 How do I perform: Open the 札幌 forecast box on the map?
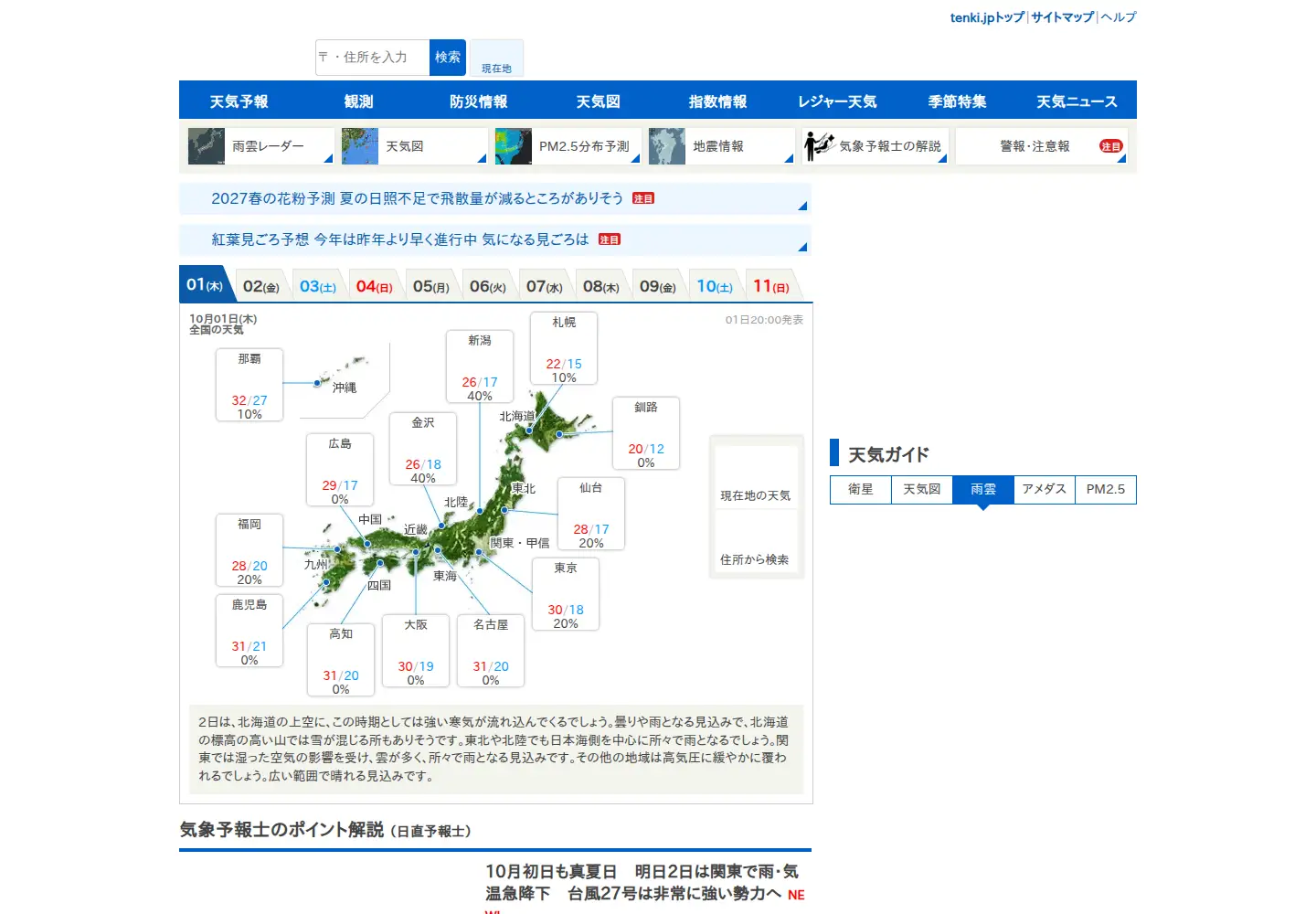click(x=564, y=348)
